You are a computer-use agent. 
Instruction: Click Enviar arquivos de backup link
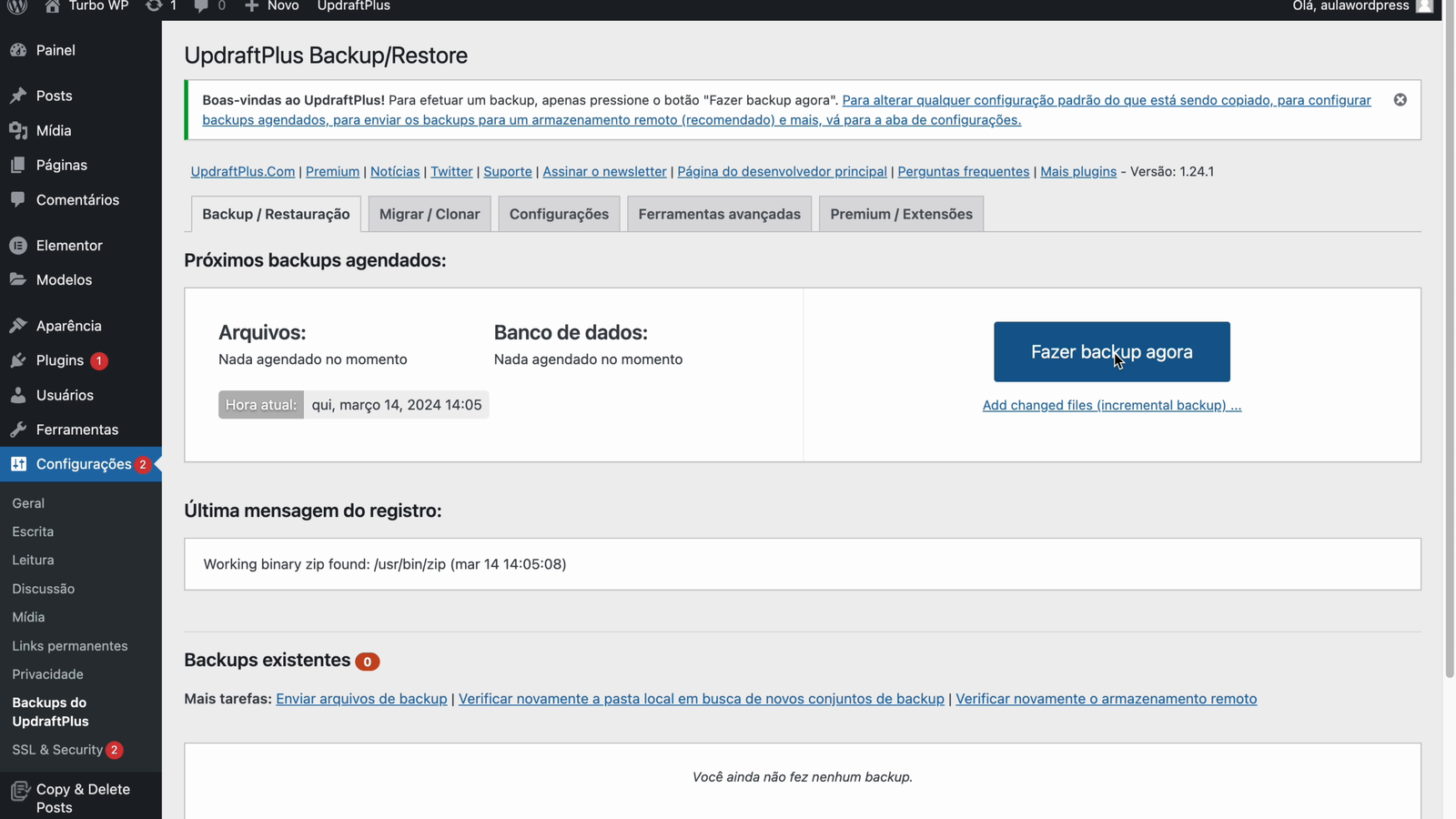pos(361,699)
